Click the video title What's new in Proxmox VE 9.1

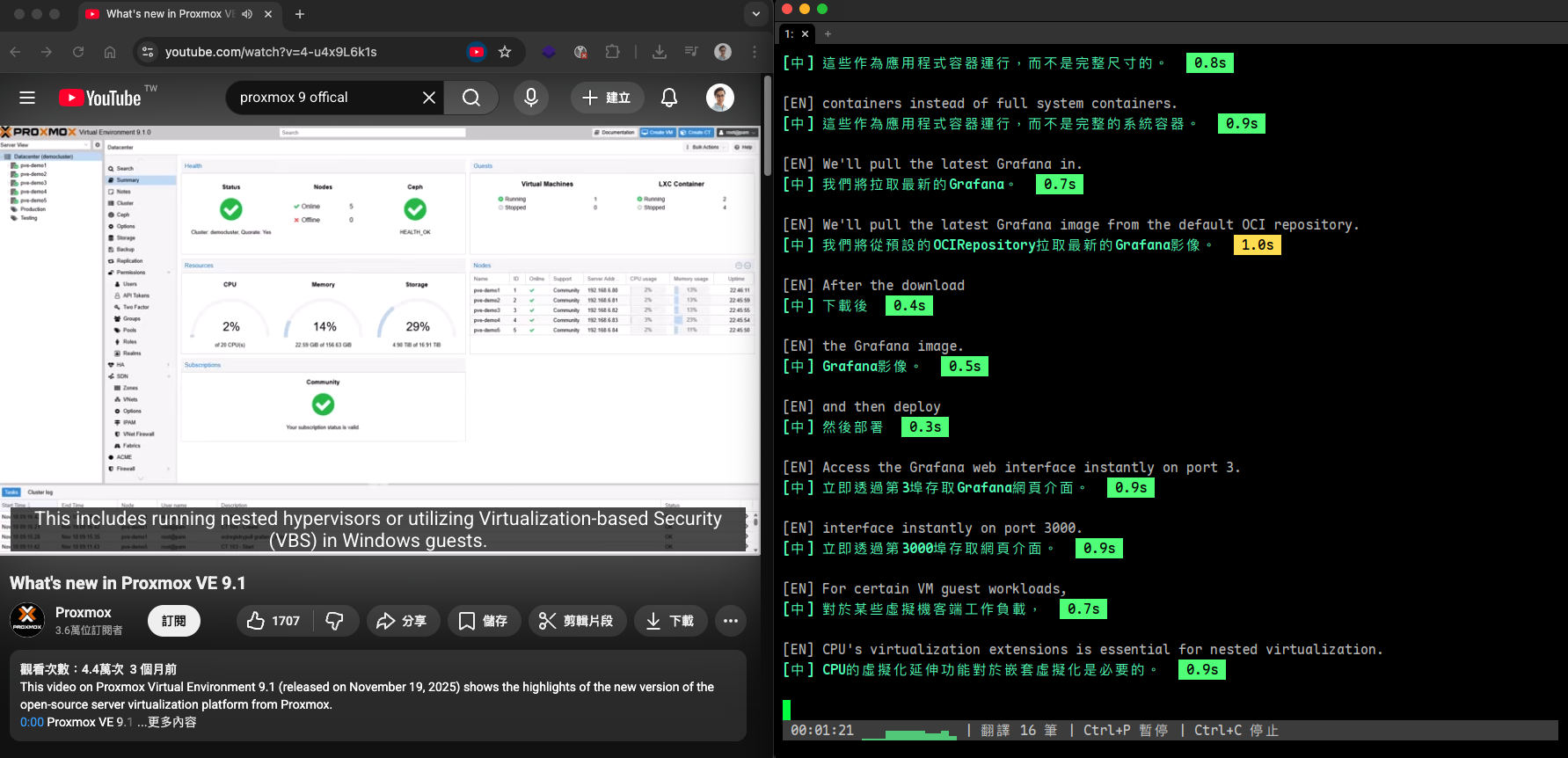click(128, 583)
